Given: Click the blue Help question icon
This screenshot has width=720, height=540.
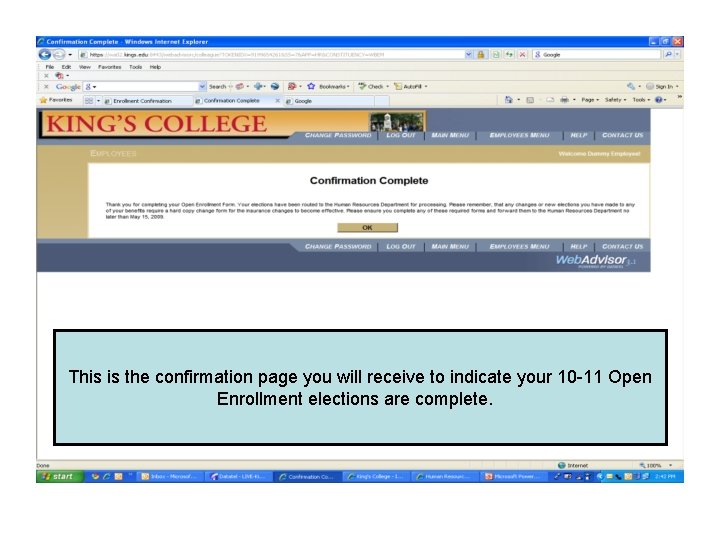Looking at the screenshot, I should (x=659, y=100).
